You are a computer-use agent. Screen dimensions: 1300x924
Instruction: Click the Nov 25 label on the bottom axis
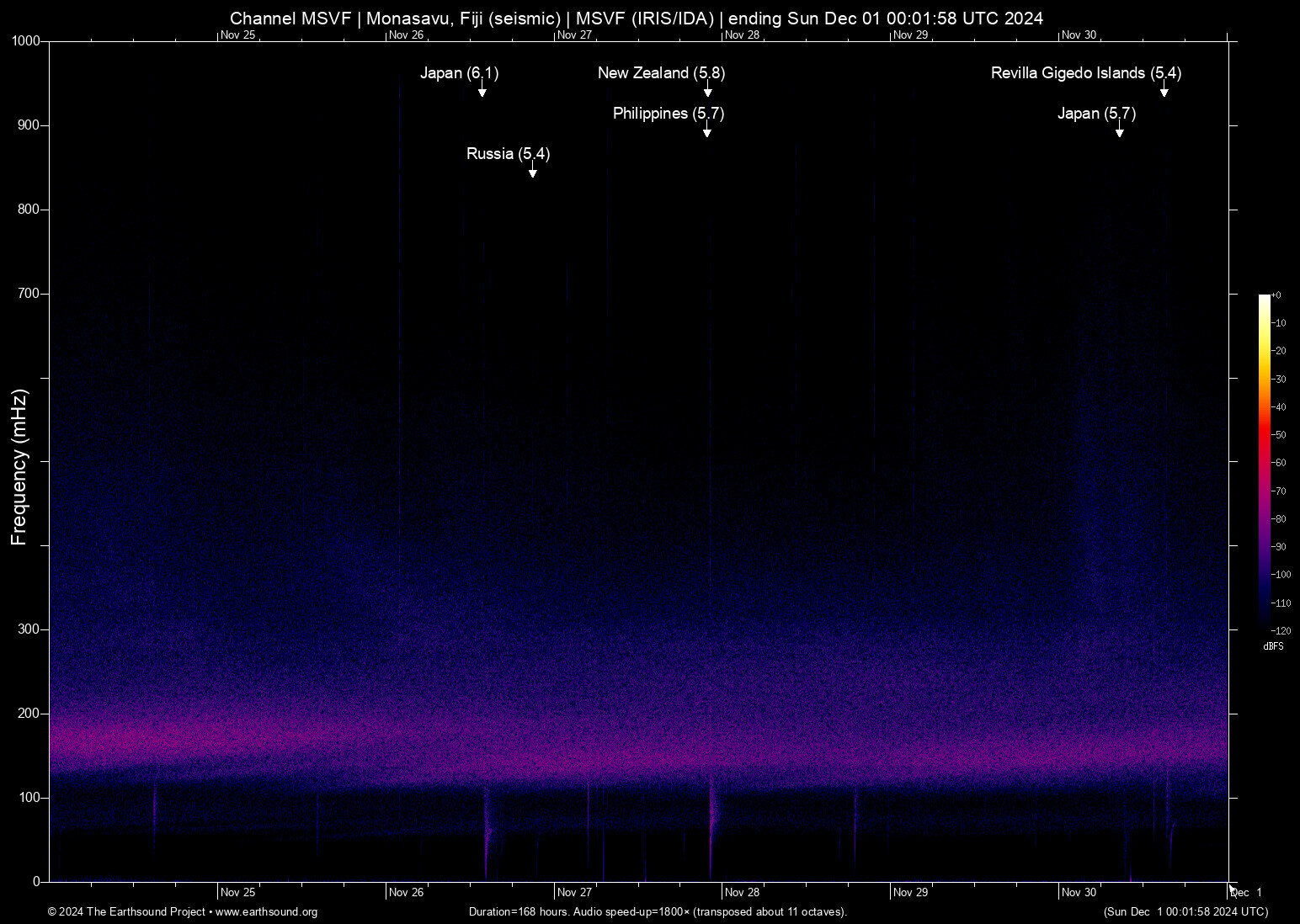(237, 893)
